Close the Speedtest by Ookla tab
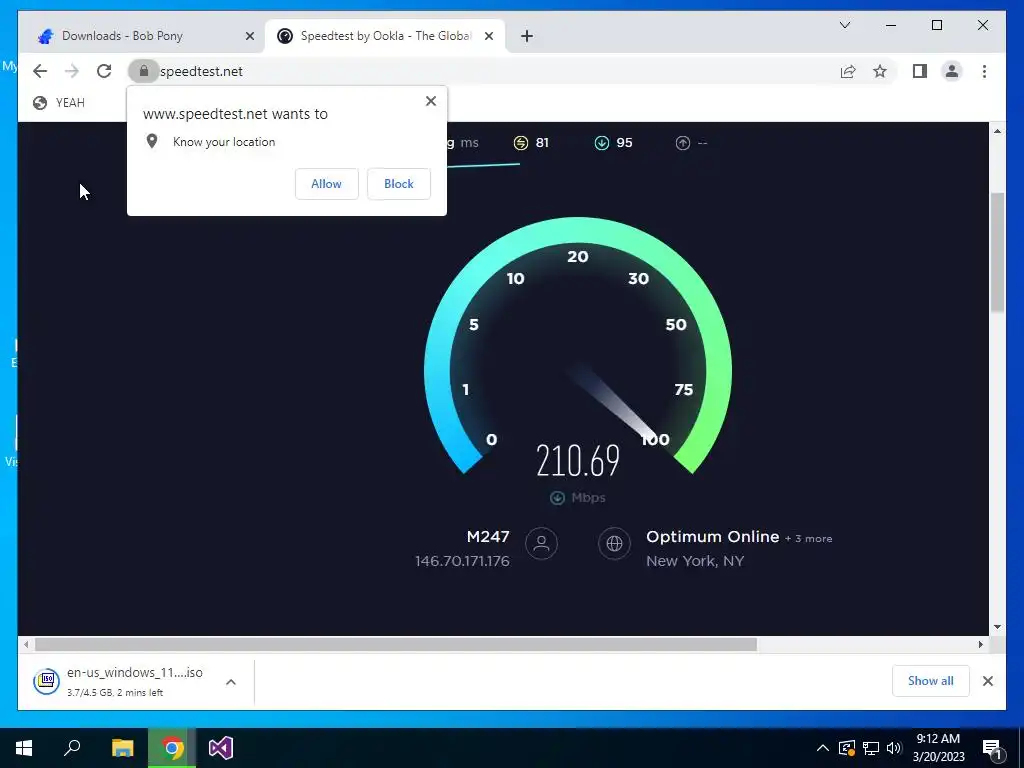 (x=488, y=37)
